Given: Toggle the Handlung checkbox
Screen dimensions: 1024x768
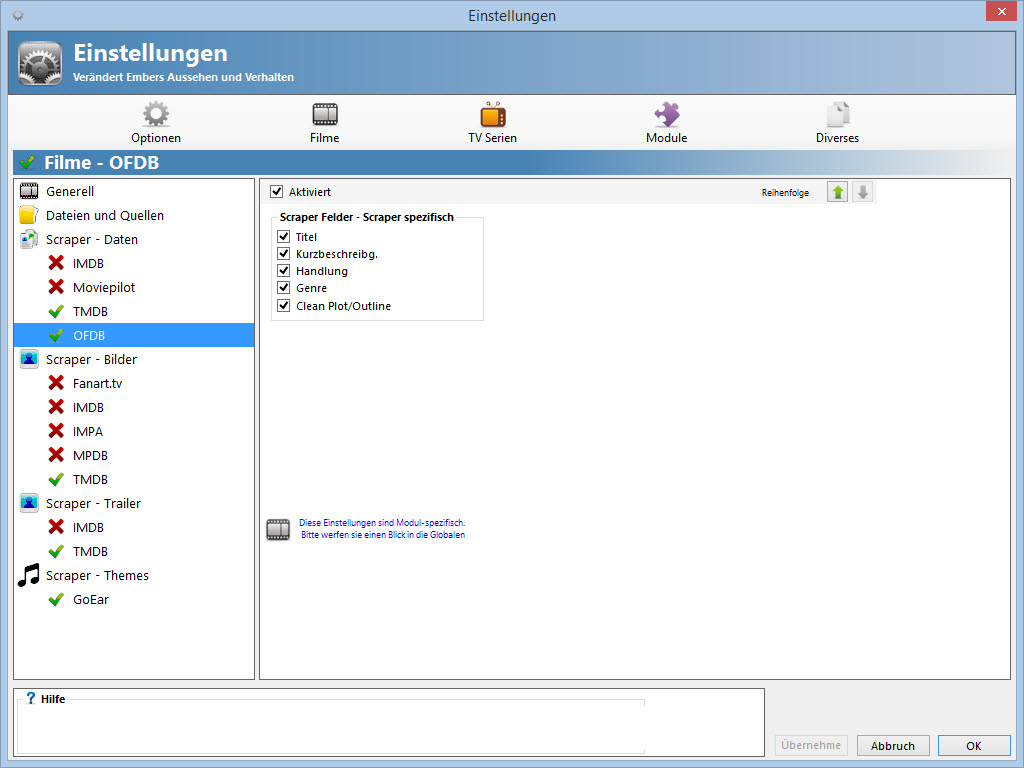Looking at the screenshot, I should point(283,270).
